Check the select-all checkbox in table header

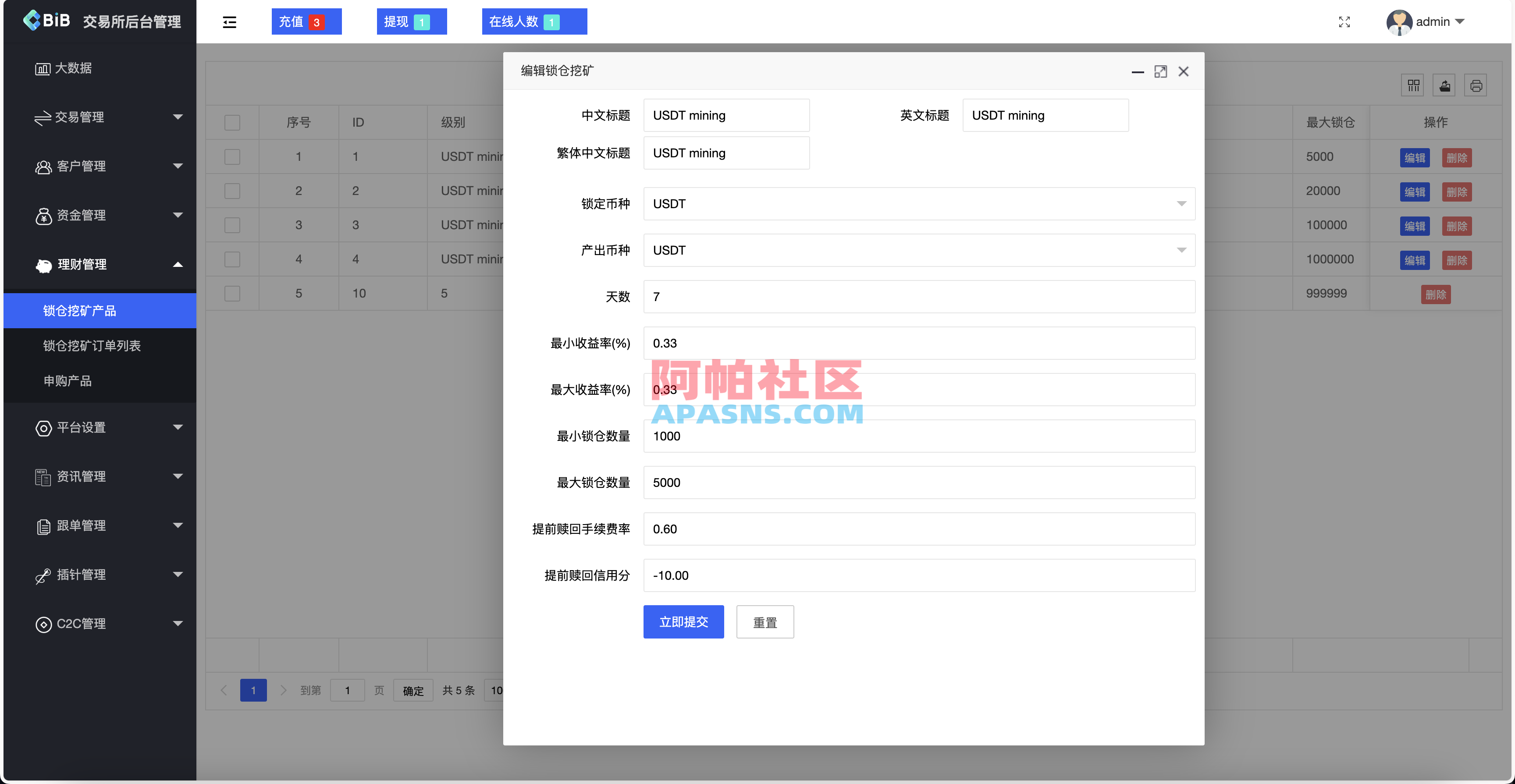click(232, 122)
